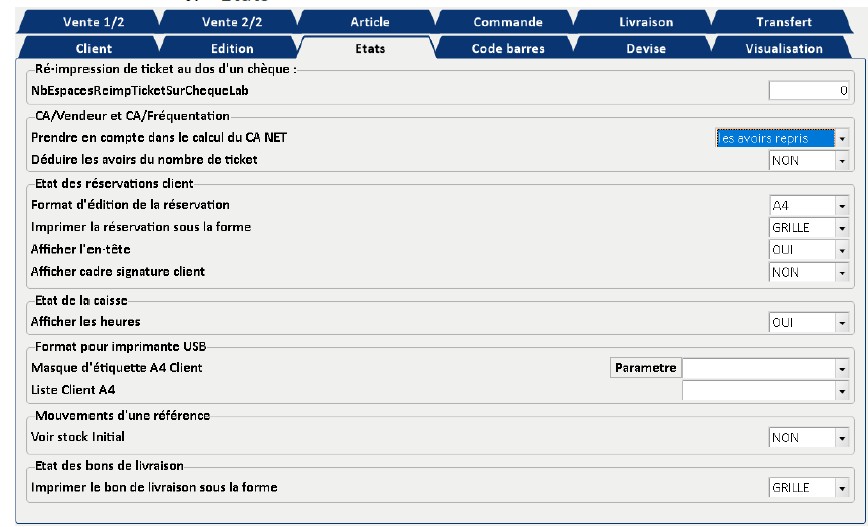Open the Livraison tab

tap(647, 22)
